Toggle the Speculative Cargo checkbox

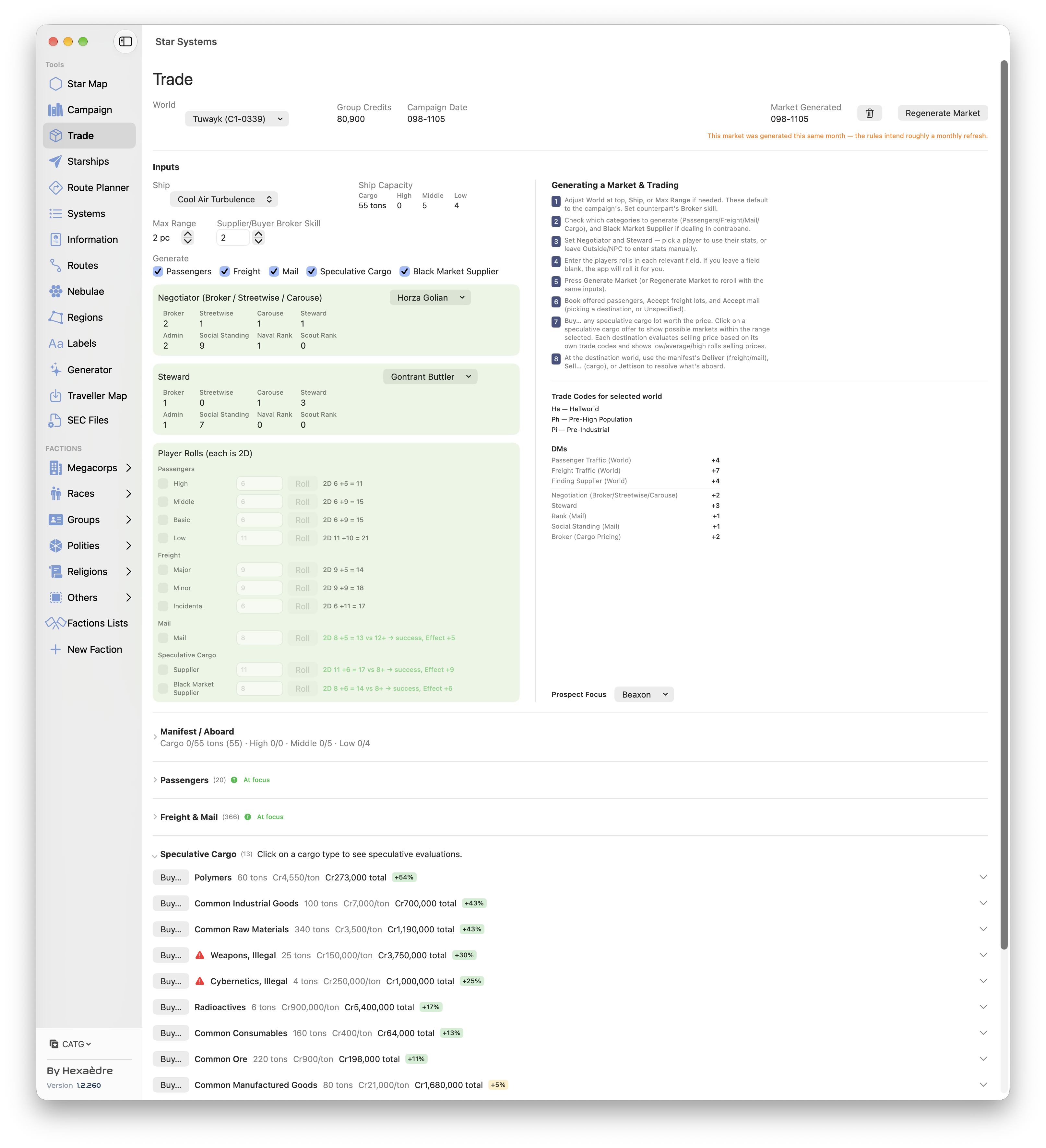(312, 272)
